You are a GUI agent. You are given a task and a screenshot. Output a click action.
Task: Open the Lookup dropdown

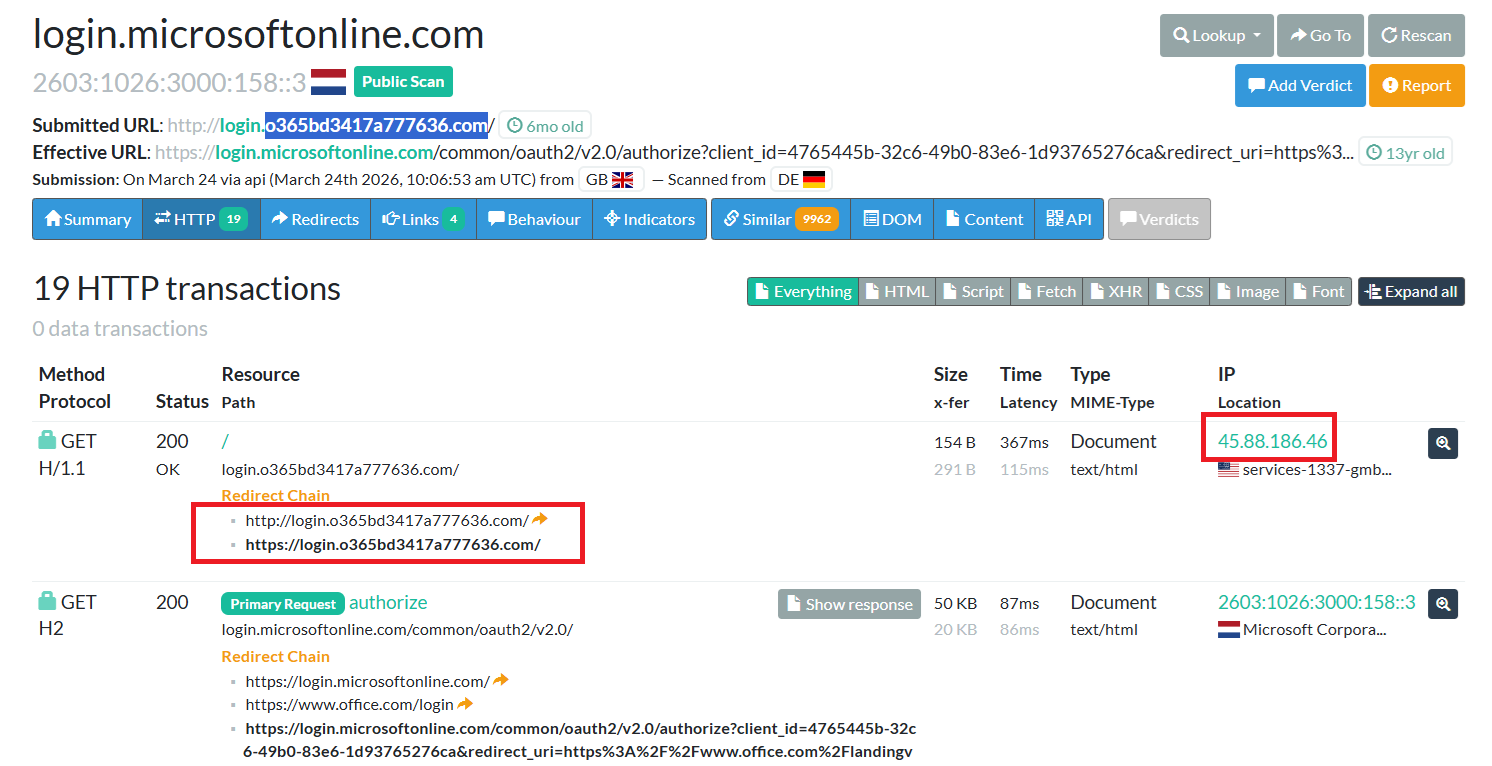(1216, 35)
